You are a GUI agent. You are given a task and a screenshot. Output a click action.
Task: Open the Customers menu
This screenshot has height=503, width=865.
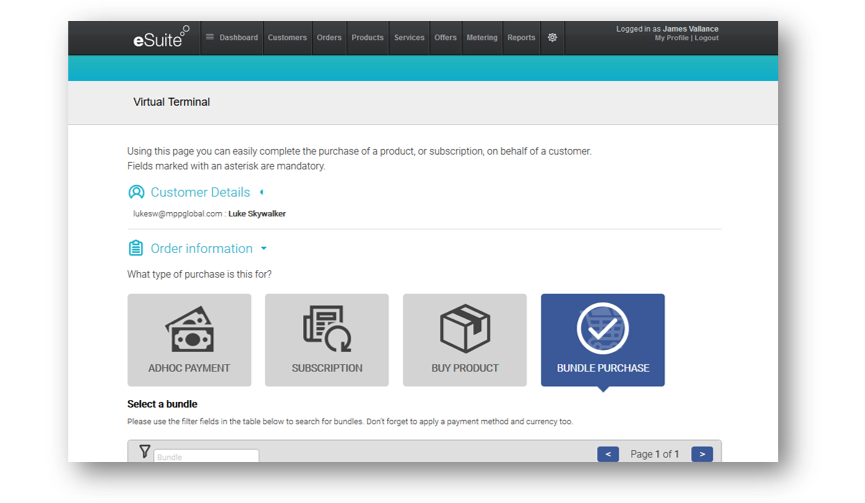coord(287,38)
